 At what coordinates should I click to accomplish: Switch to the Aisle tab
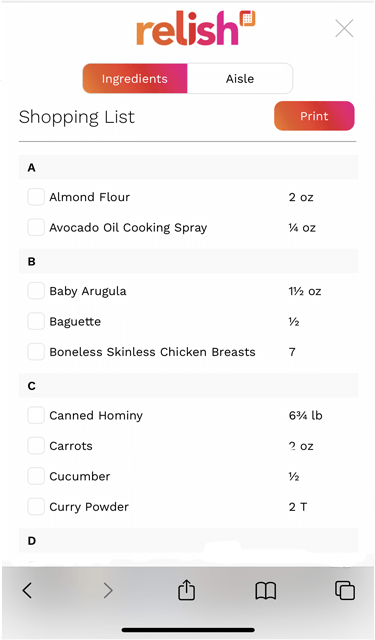[x=240, y=78]
